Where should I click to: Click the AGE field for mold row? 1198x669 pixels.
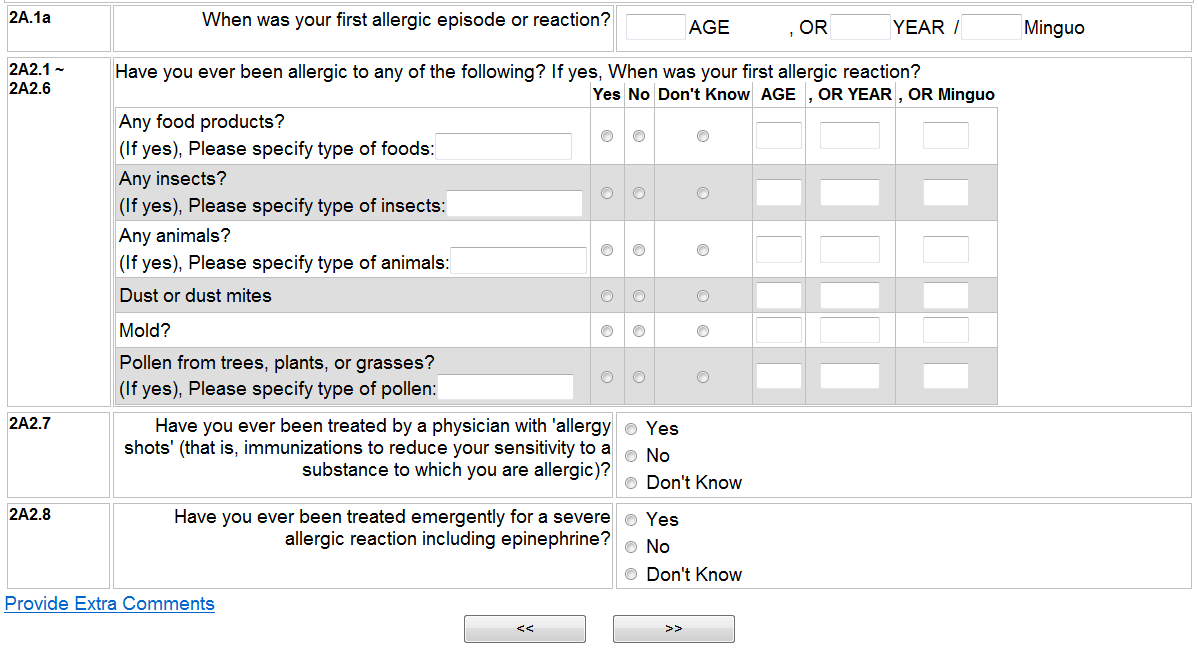[779, 330]
